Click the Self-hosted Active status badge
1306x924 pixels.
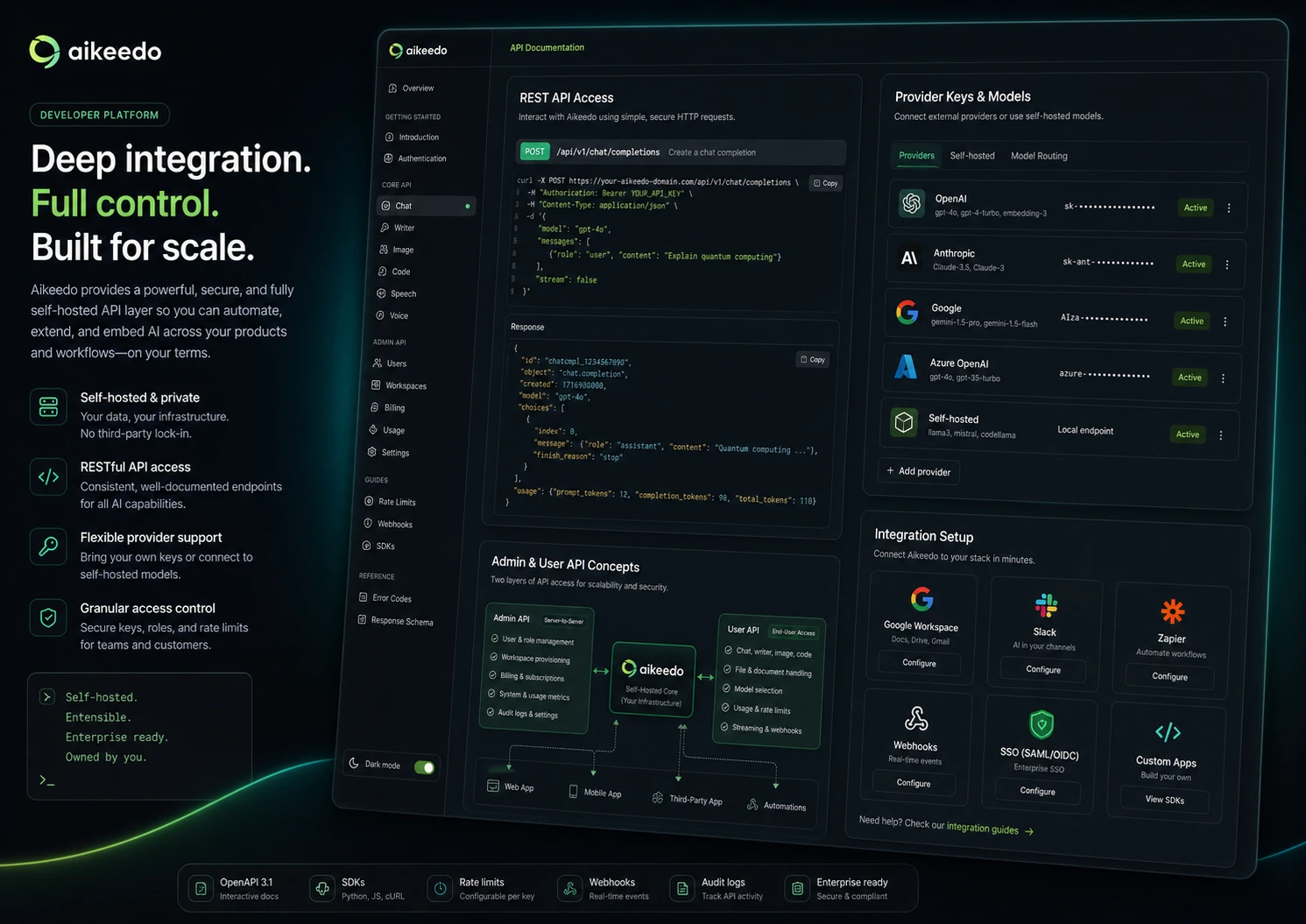tap(1188, 434)
